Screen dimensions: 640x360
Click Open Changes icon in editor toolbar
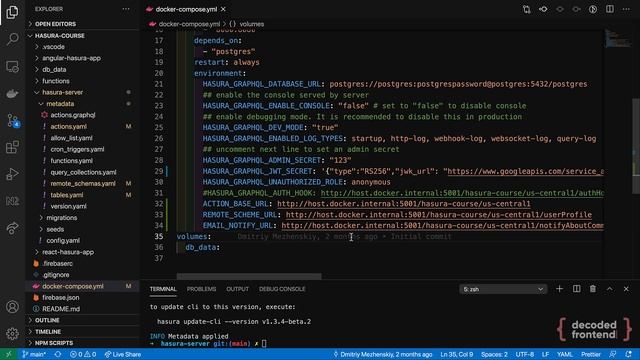tap(527, 9)
